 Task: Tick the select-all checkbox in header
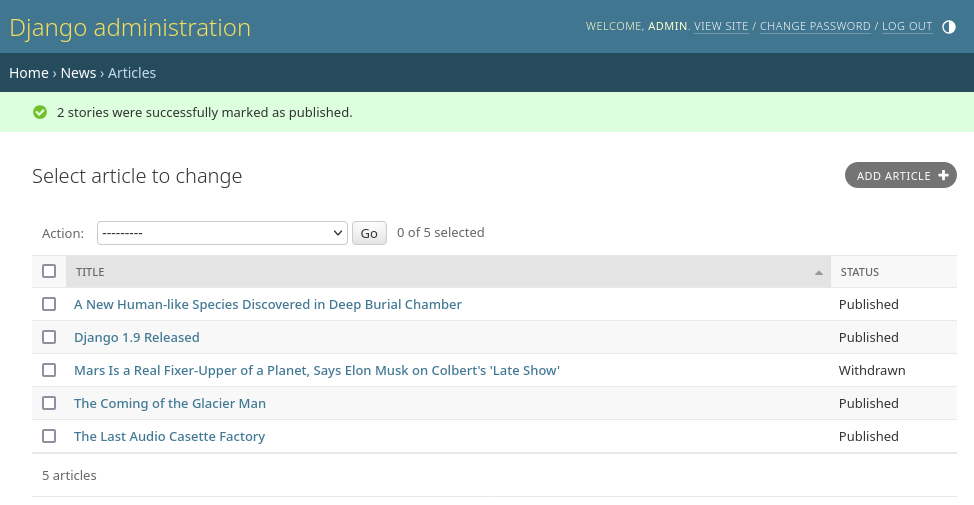pyautogui.click(x=49, y=271)
